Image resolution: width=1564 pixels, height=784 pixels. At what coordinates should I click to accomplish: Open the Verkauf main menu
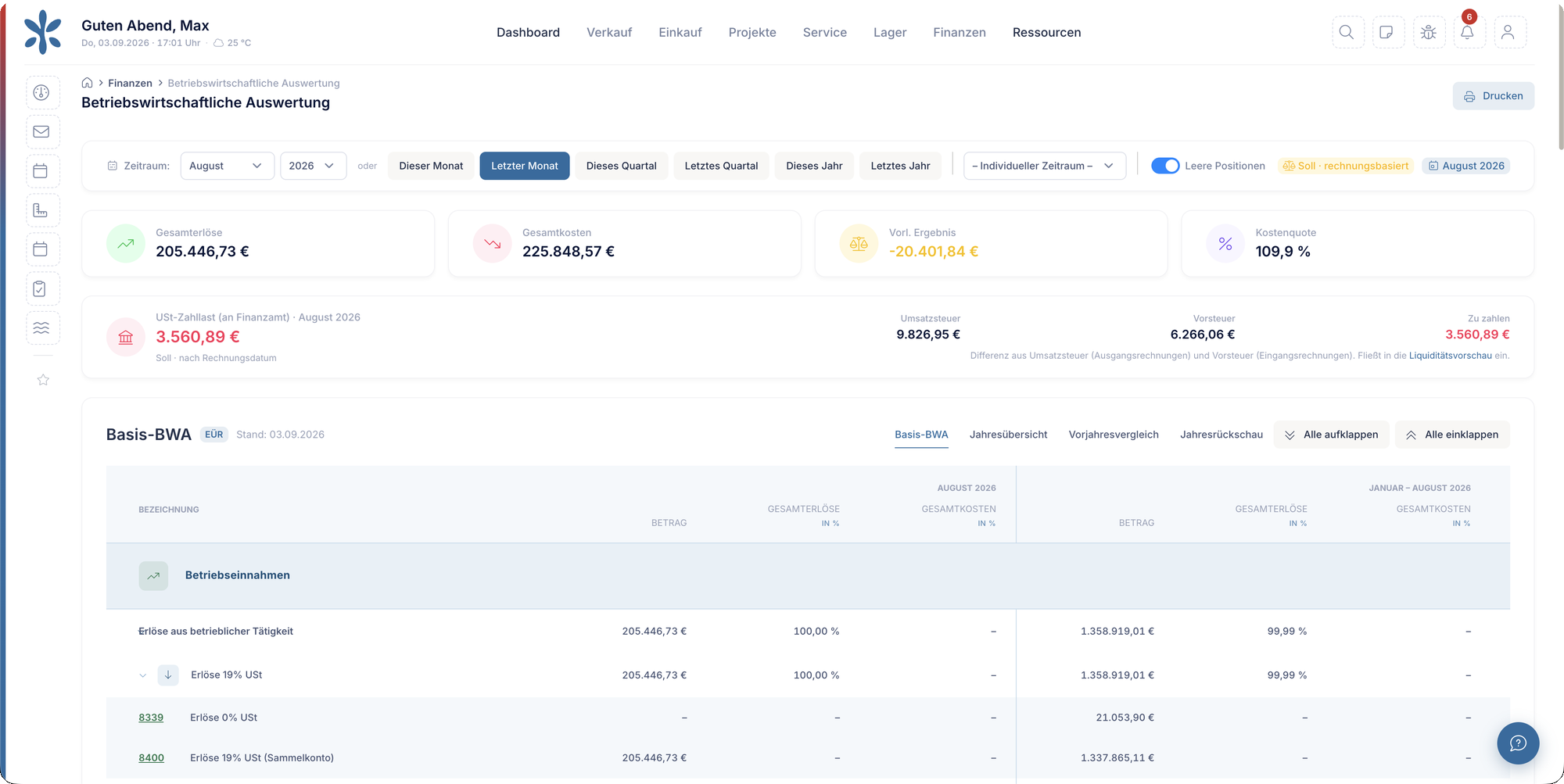[x=609, y=32]
